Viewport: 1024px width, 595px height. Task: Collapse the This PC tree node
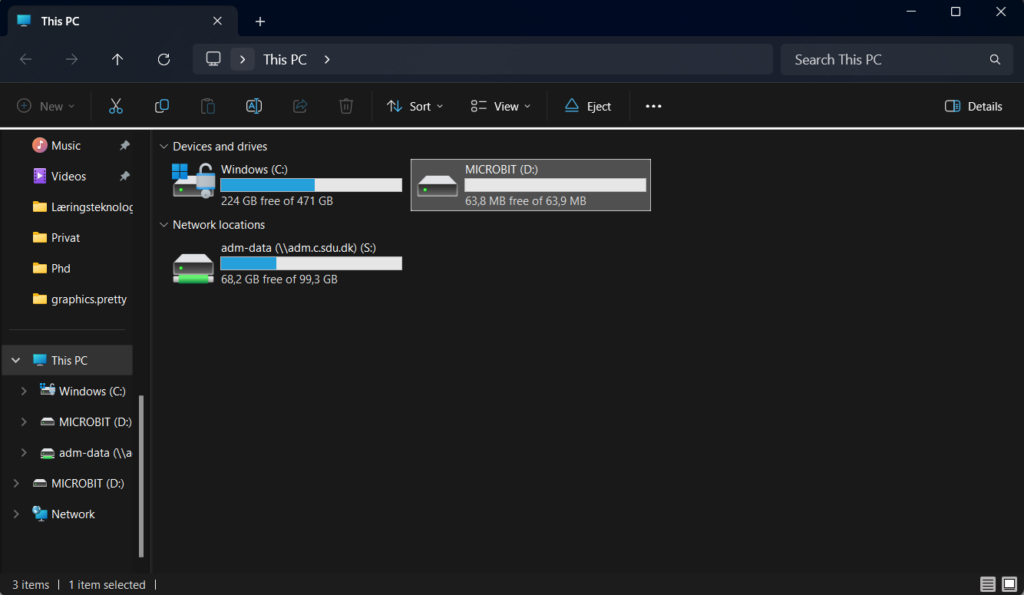(16, 361)
